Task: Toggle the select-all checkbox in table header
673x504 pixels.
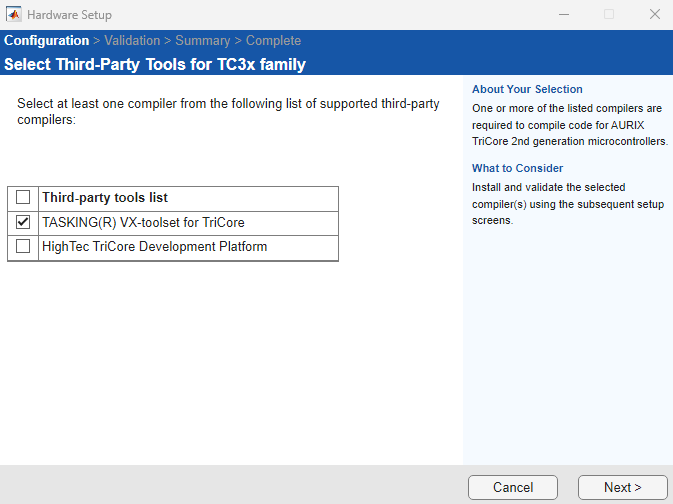Action: (x=23, y=198)
